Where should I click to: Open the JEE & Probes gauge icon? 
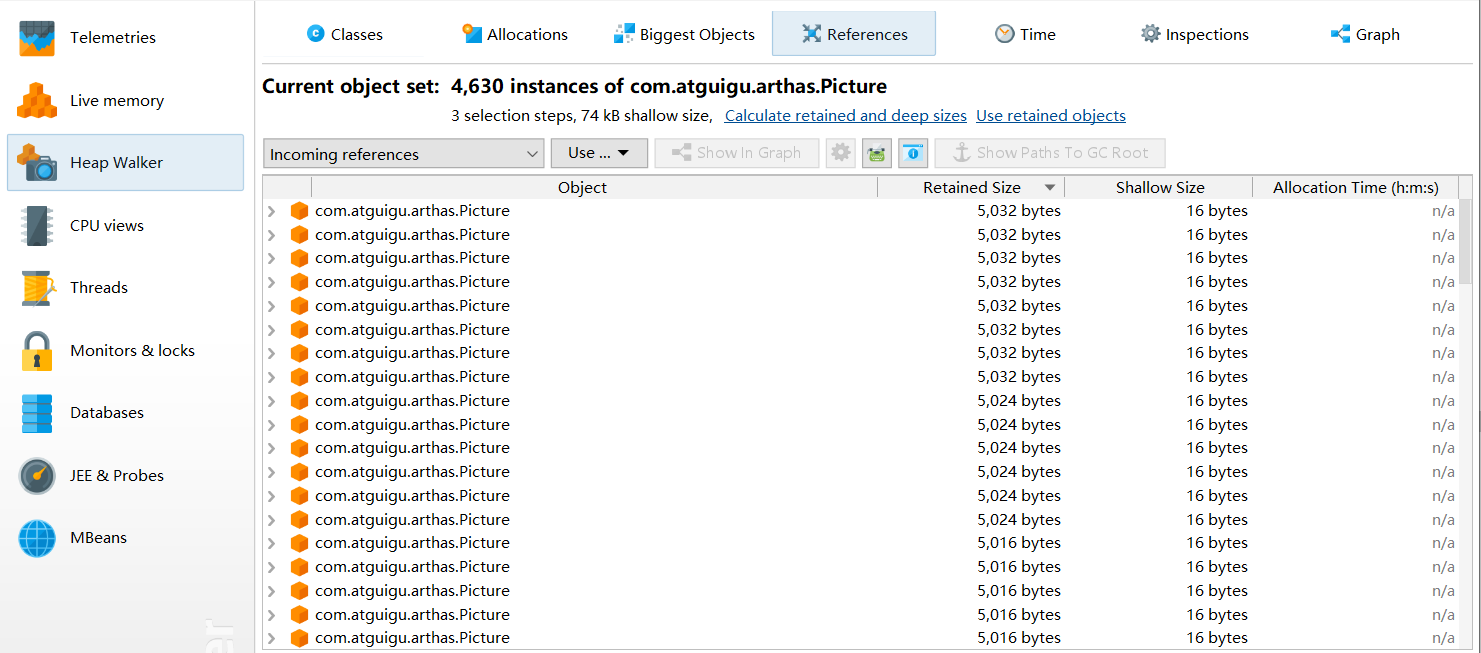[x=37, y=476]
